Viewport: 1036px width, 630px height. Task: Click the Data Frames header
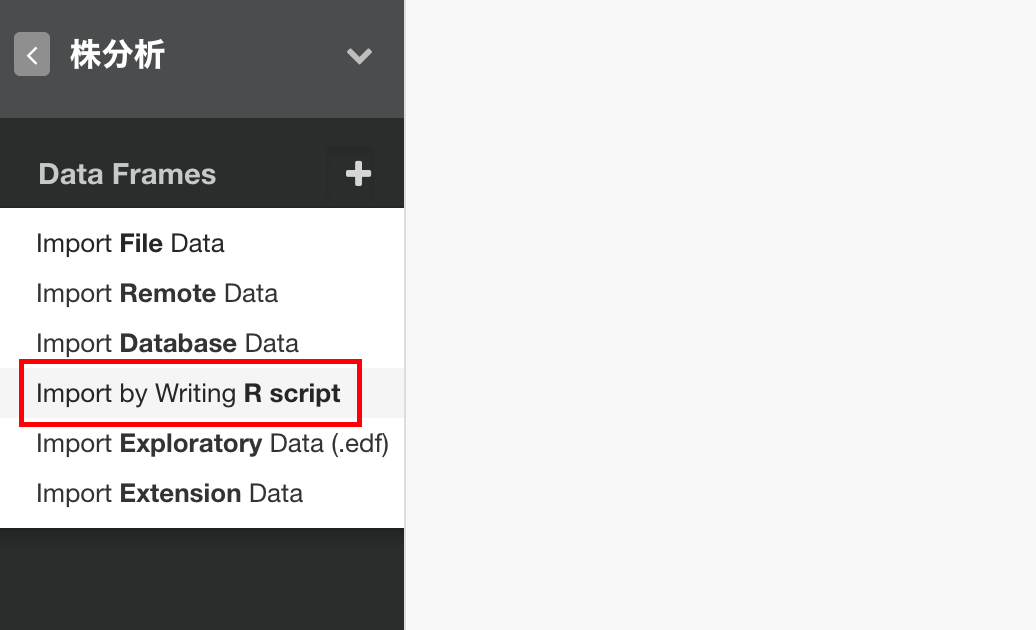[126, 173]
